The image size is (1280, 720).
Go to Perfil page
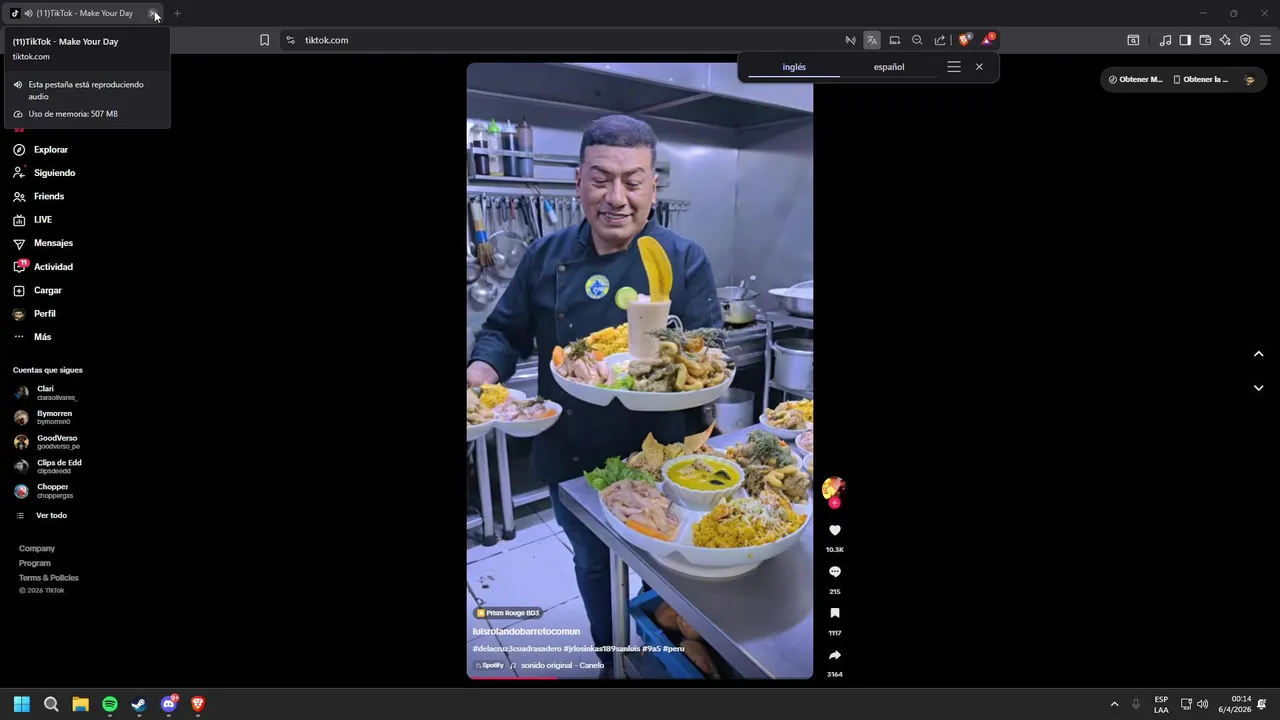35,314
